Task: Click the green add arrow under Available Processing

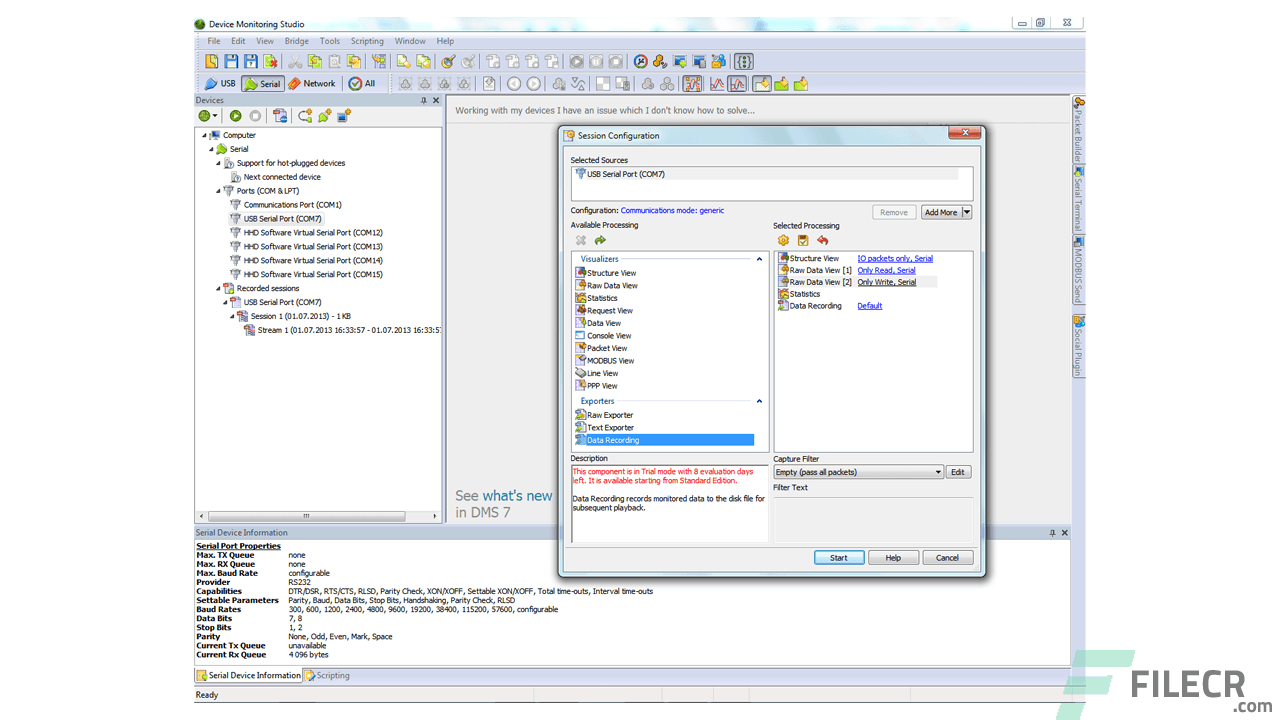Action: click(x=600, y=240)
